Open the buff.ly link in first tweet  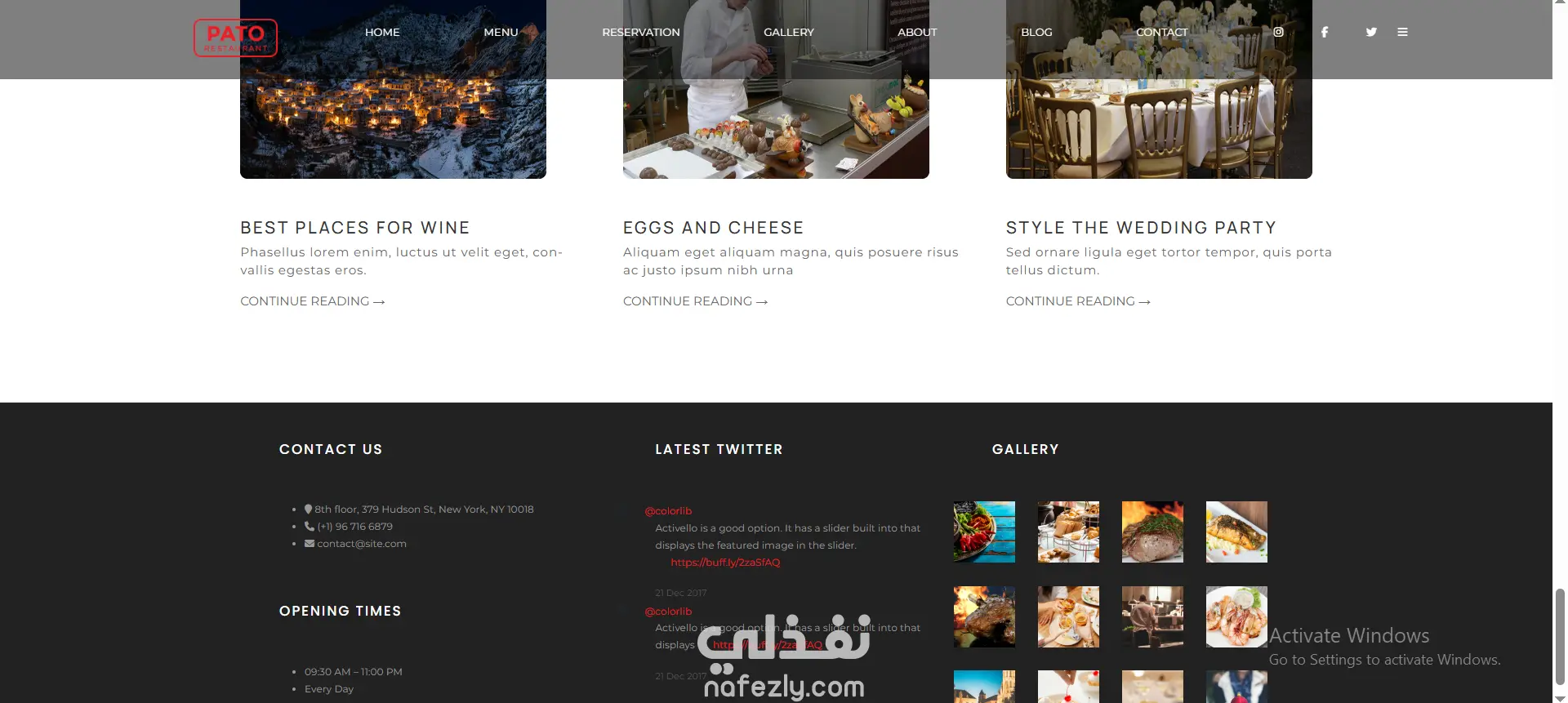tap(725, 563)
